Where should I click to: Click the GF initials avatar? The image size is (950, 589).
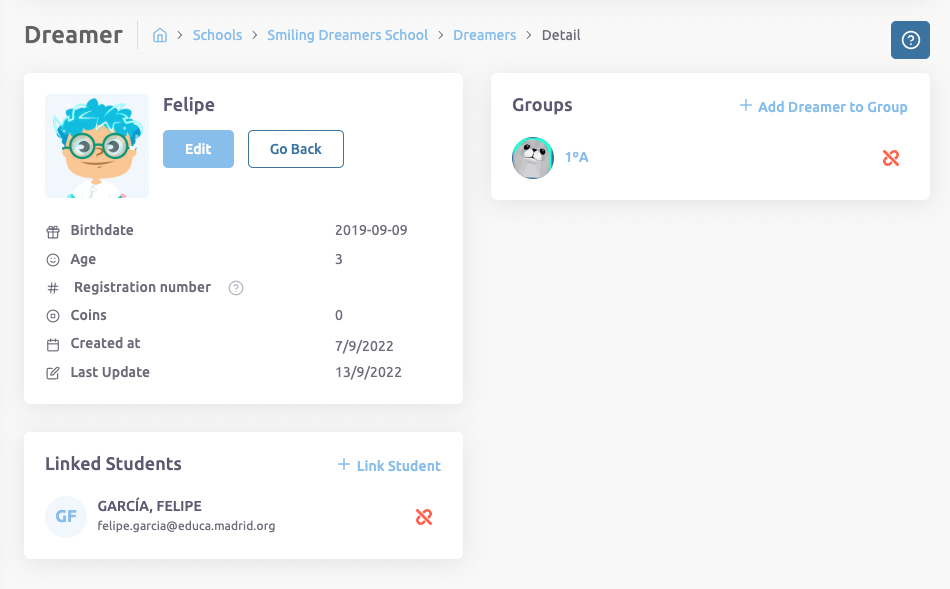tap(66, 517)
